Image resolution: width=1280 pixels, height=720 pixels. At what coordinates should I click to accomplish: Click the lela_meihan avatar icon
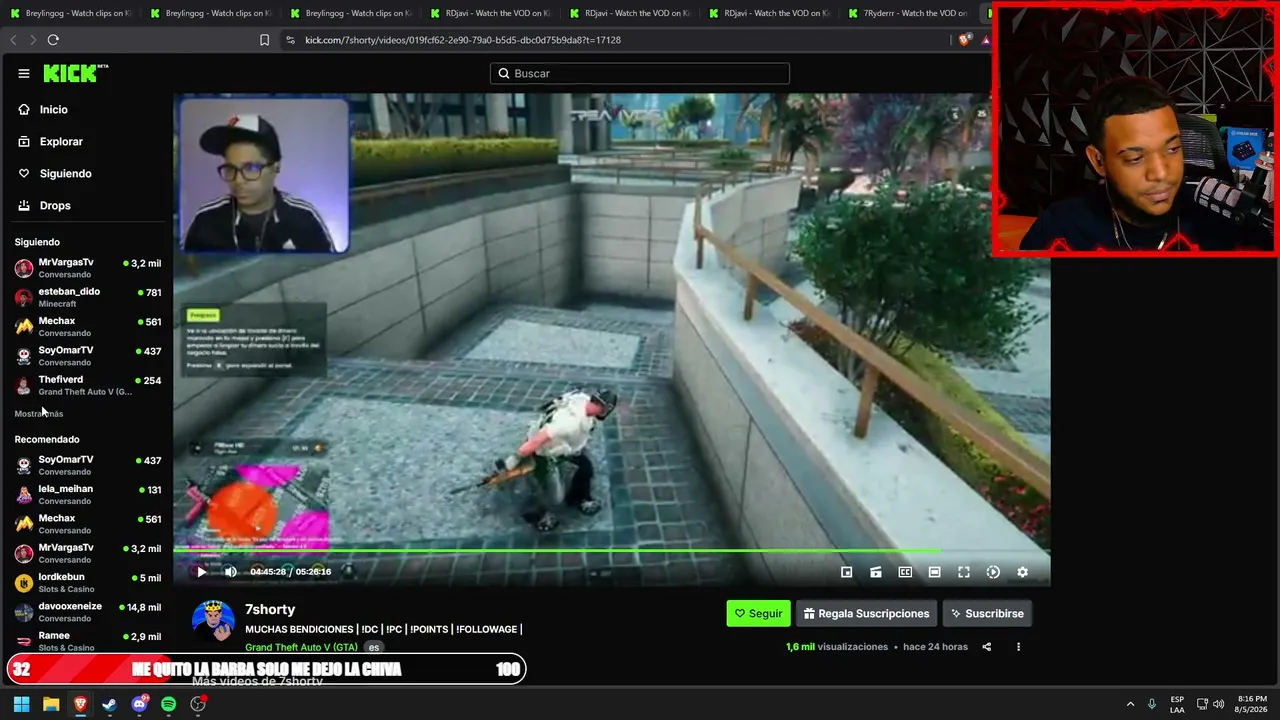24,495
